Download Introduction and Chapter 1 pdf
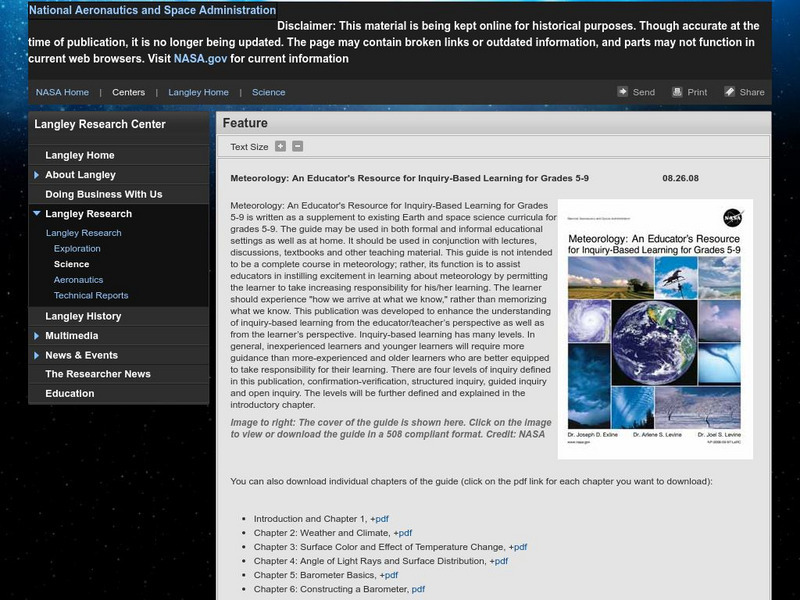Viewport: 800px width, 600px height. coord(382,519)
